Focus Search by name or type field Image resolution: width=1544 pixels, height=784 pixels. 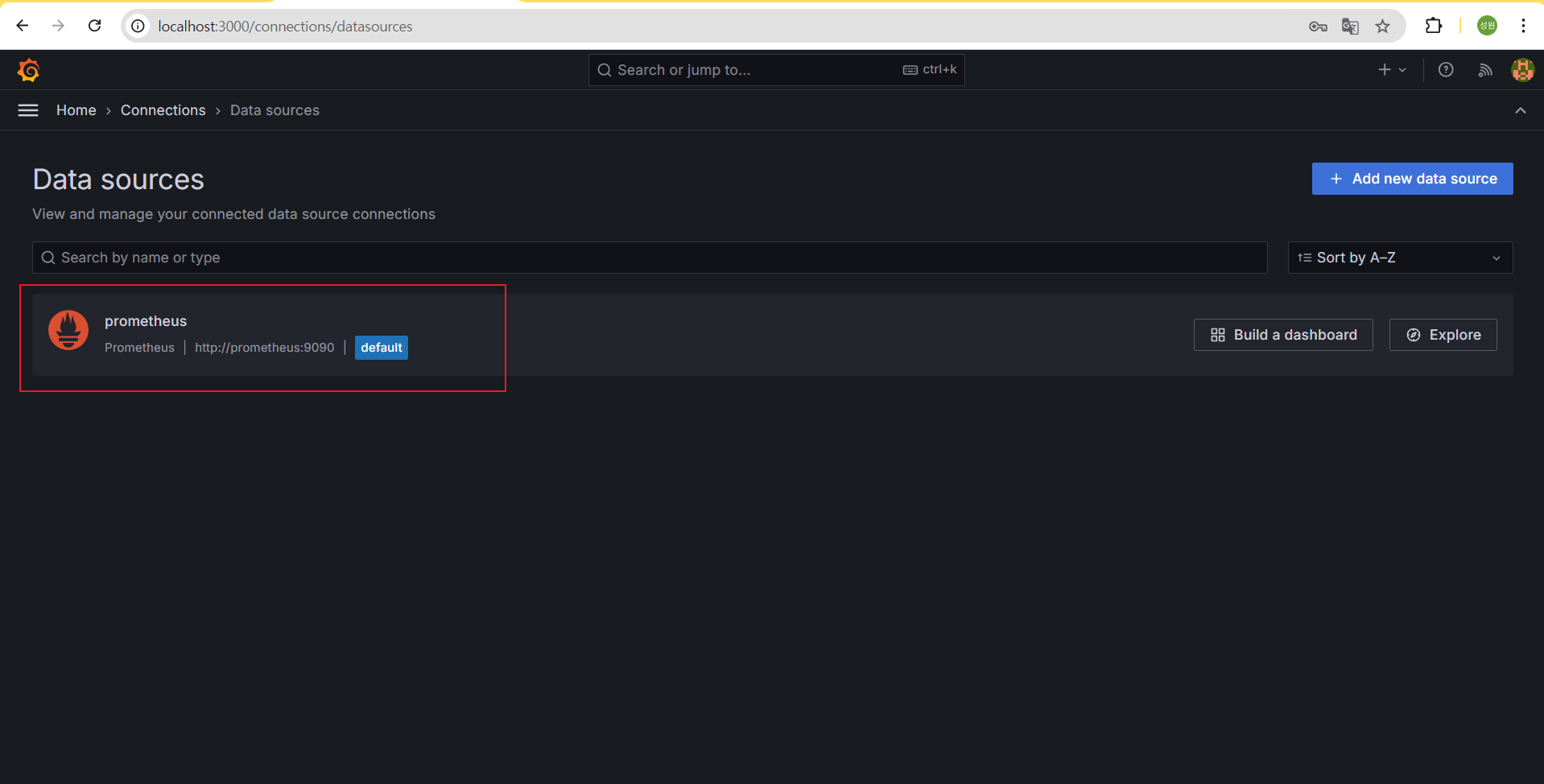(650, 258)
